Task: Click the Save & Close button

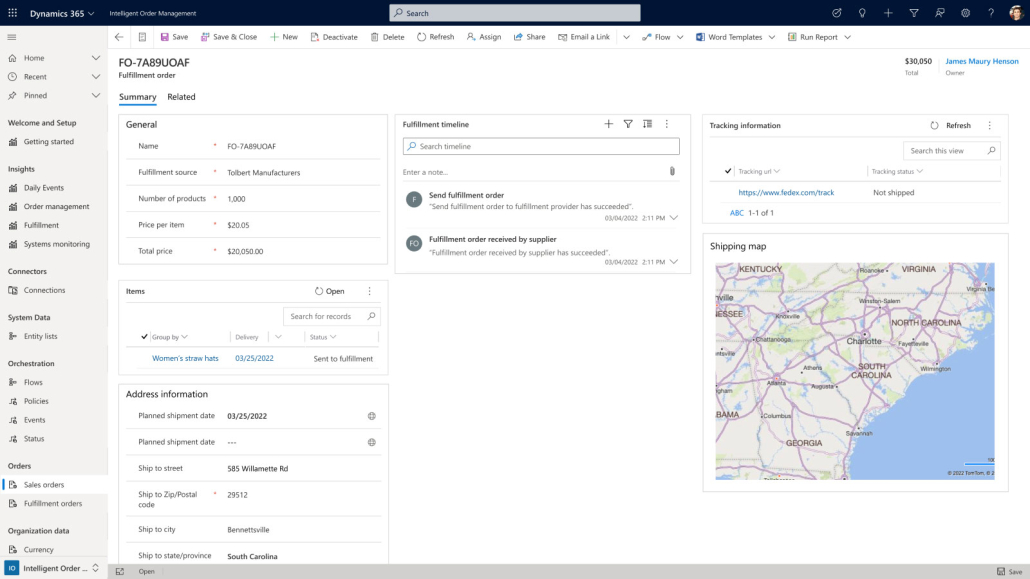Action: (229, 37)
